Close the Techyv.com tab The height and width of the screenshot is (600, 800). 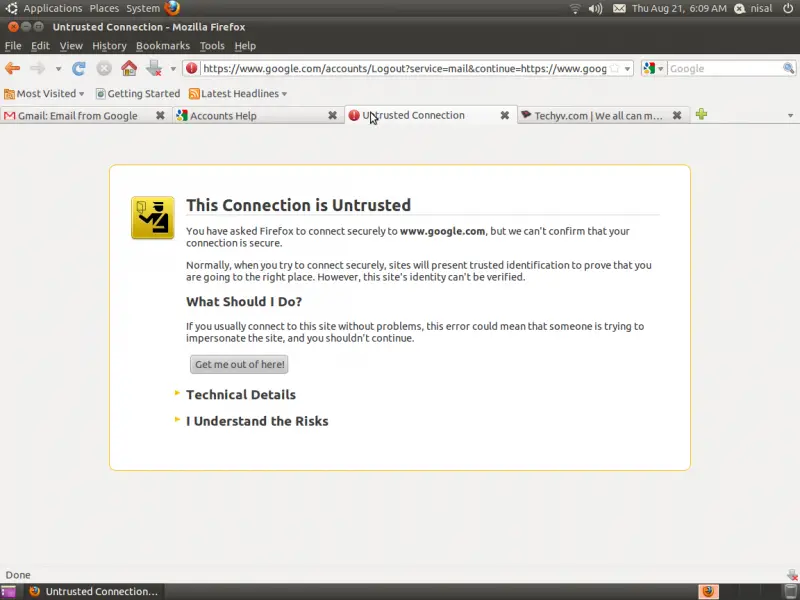[x=677, y=115]
